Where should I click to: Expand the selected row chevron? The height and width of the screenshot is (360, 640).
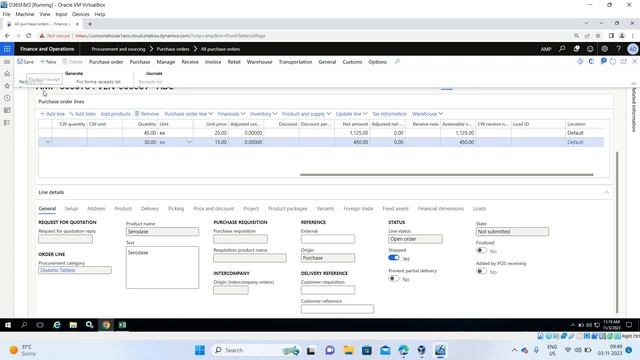point(47,142)
